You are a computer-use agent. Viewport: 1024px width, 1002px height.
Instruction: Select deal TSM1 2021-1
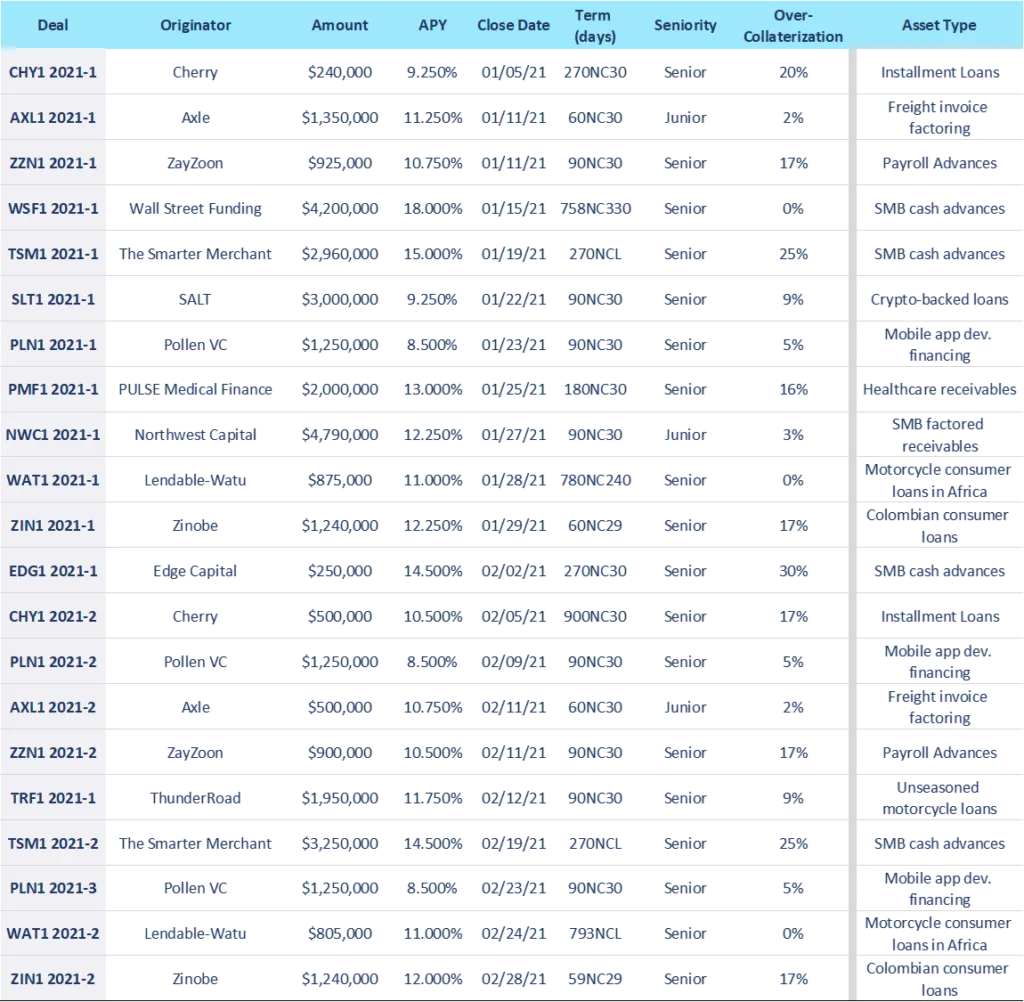[x=53, y=253]
